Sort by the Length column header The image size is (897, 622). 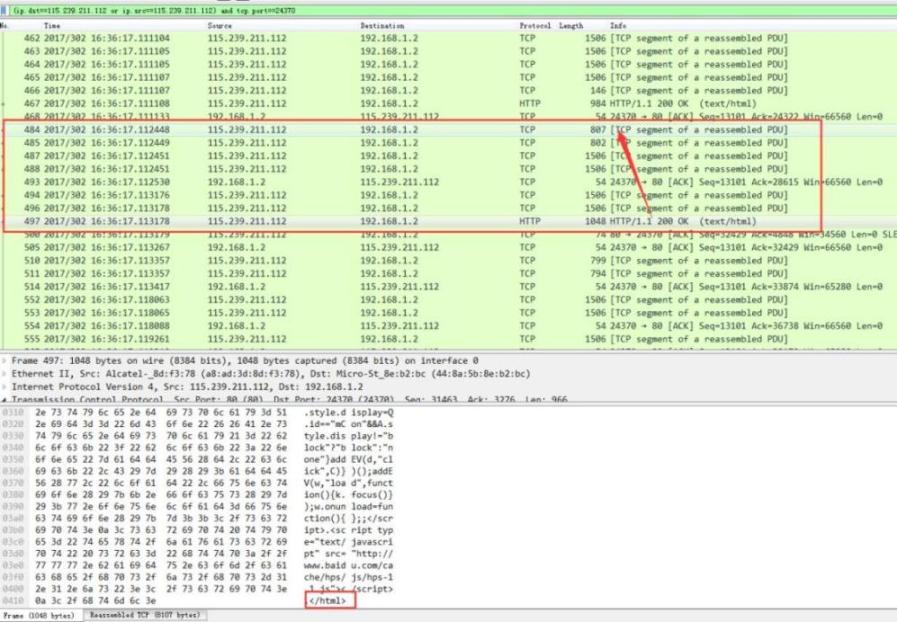(x=571, y=25)
